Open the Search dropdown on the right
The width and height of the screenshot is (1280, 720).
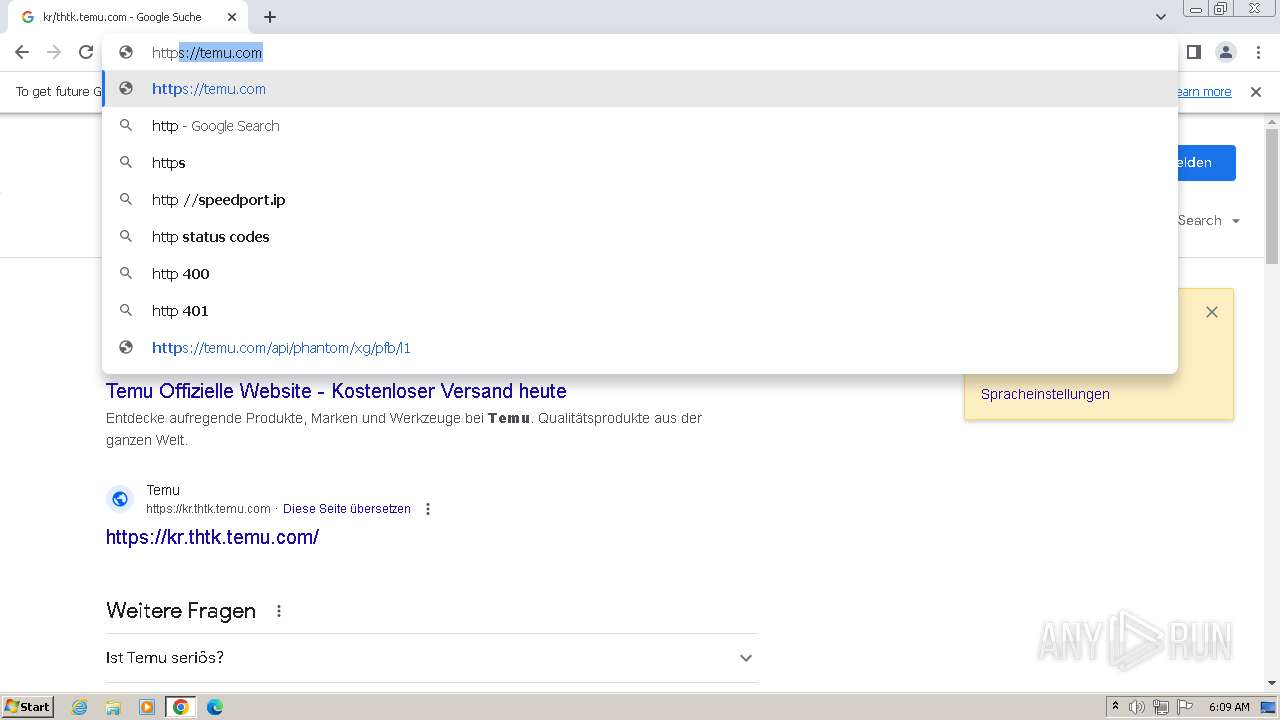pos(1209,221)
